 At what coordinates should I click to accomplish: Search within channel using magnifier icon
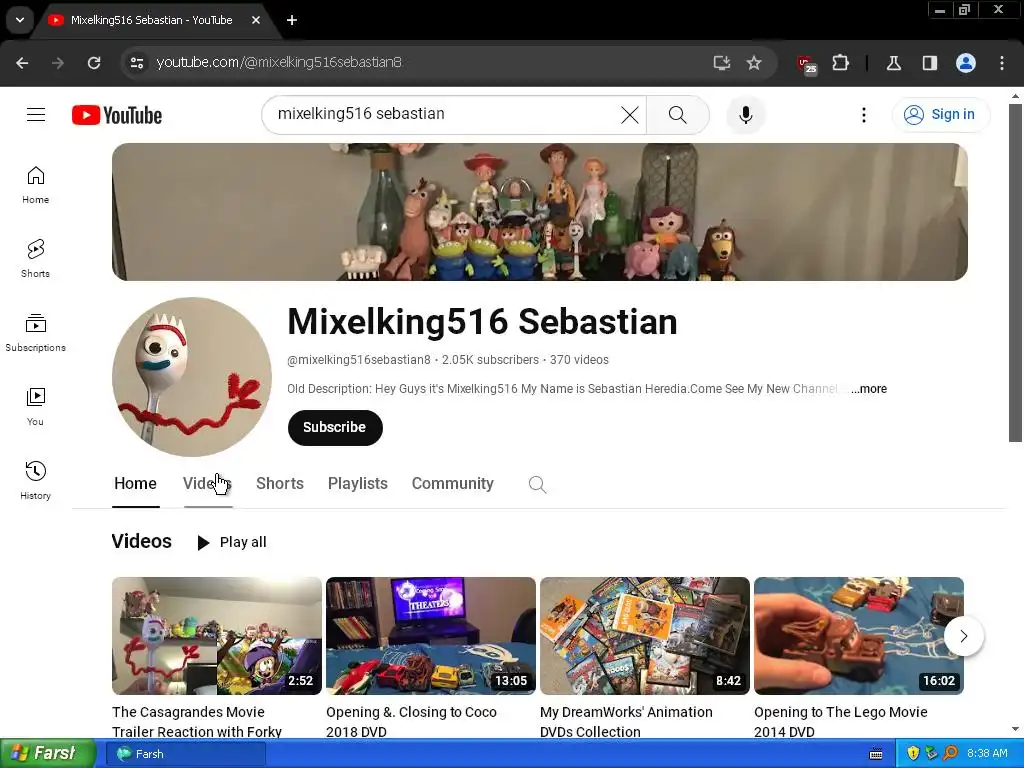click(x=537, y=485)
